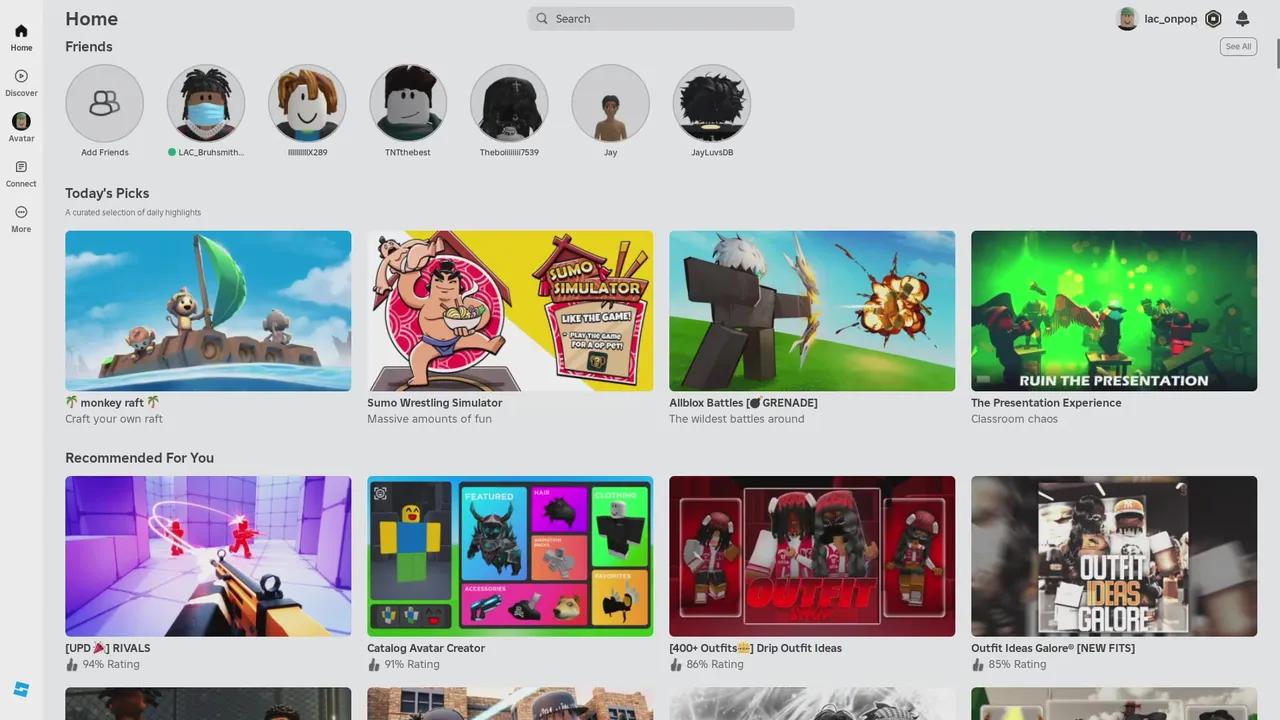Open the Allblox Battles explosion thumbnail

pyautogui.click(x=812, y=311)
